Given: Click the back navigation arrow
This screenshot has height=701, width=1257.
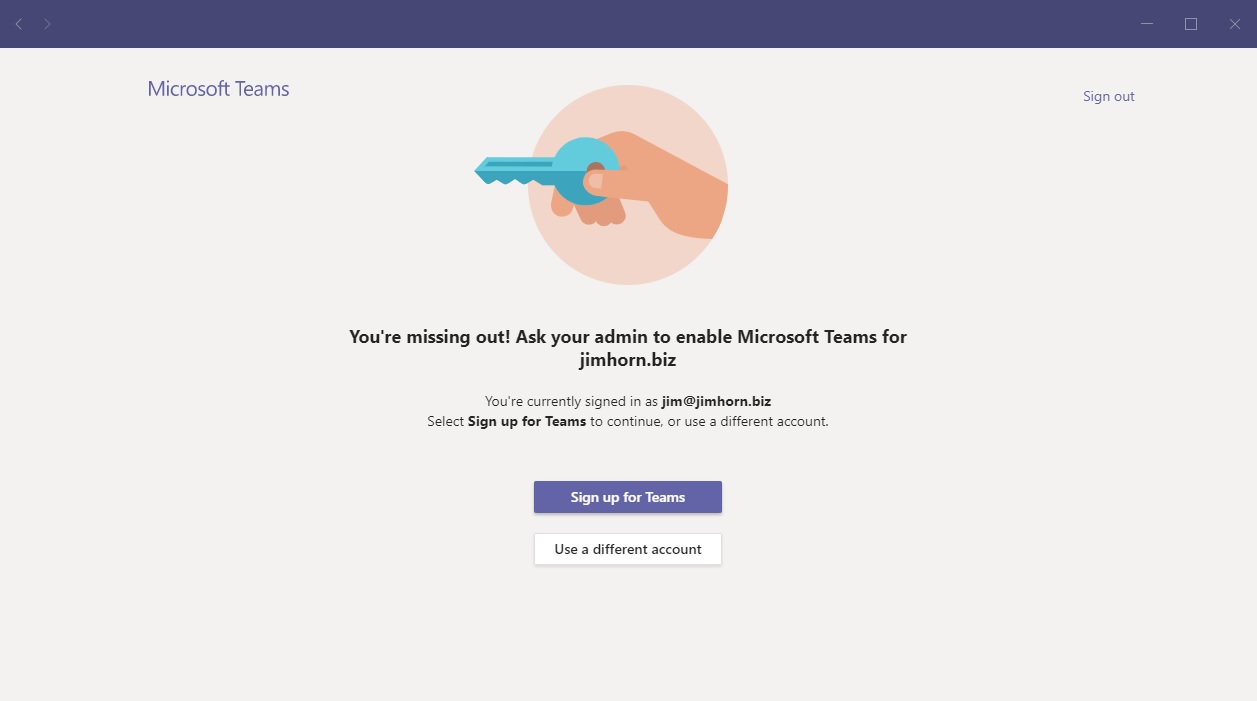Looking at the screenshot, I should pos(18,24).
